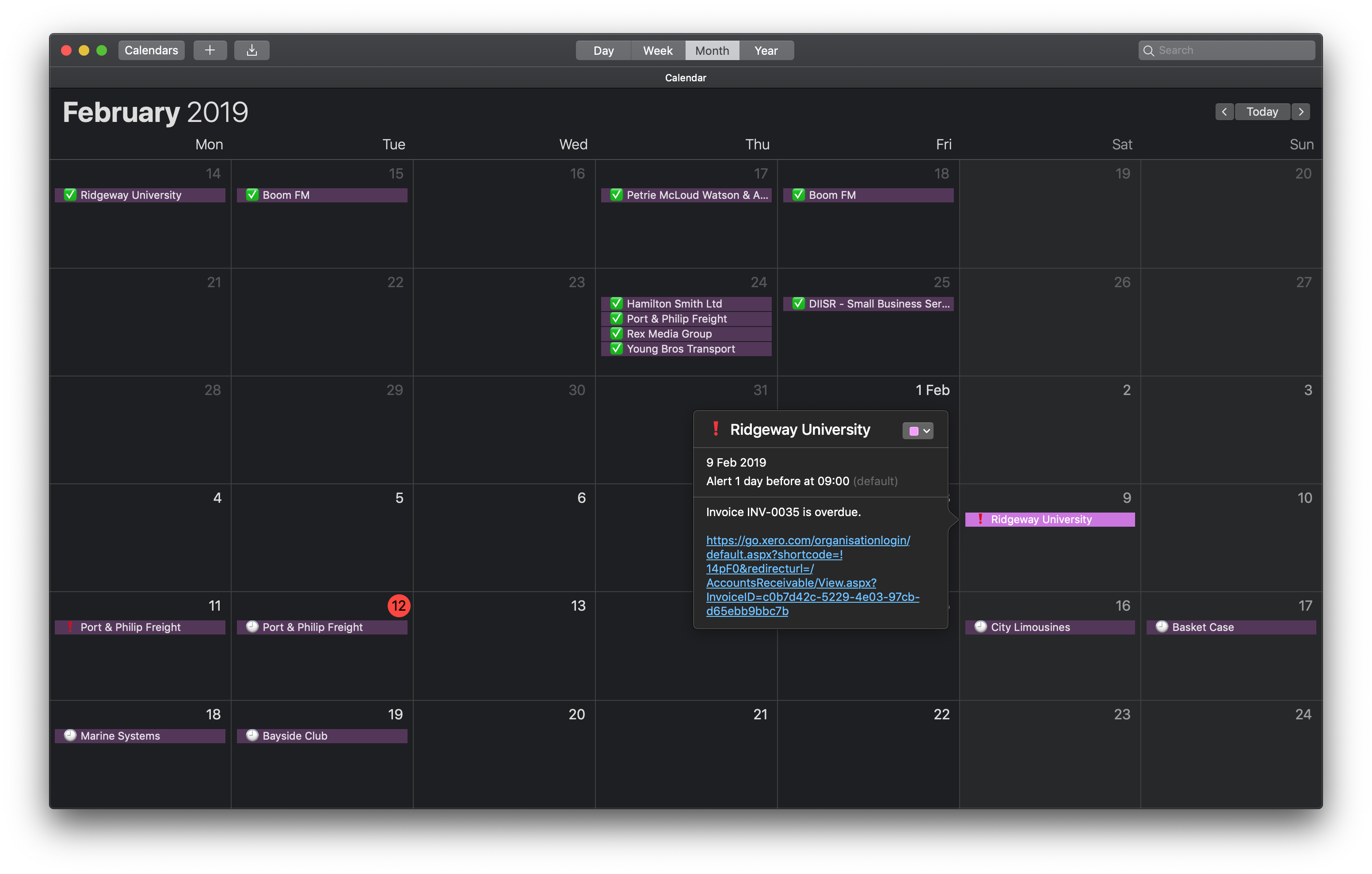Click the inbox download tray icon
1372x874 pixels.
tap(252, 50)
